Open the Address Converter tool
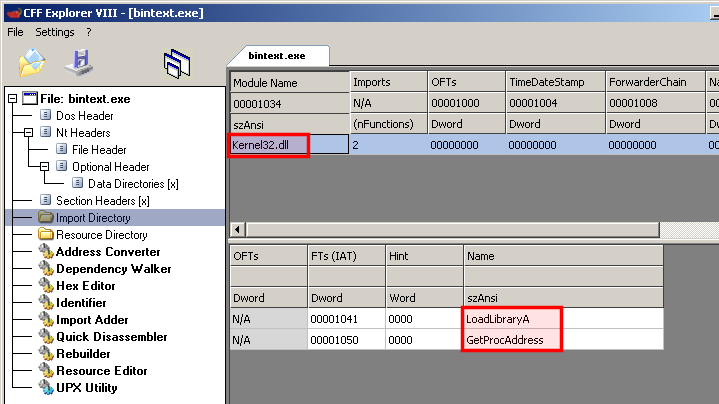719x404 pixels. click(x=107, y=252)
